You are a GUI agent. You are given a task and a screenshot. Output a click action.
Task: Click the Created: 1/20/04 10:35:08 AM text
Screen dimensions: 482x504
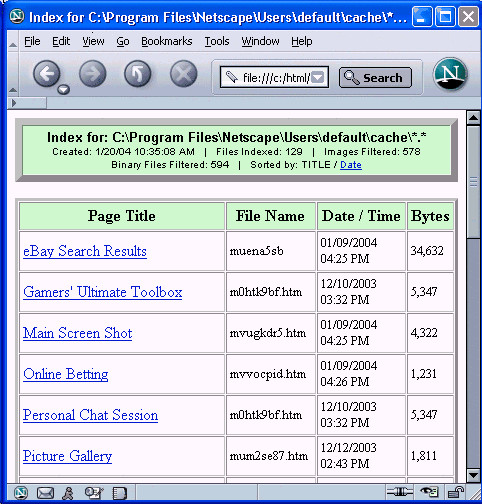(123, 152)
